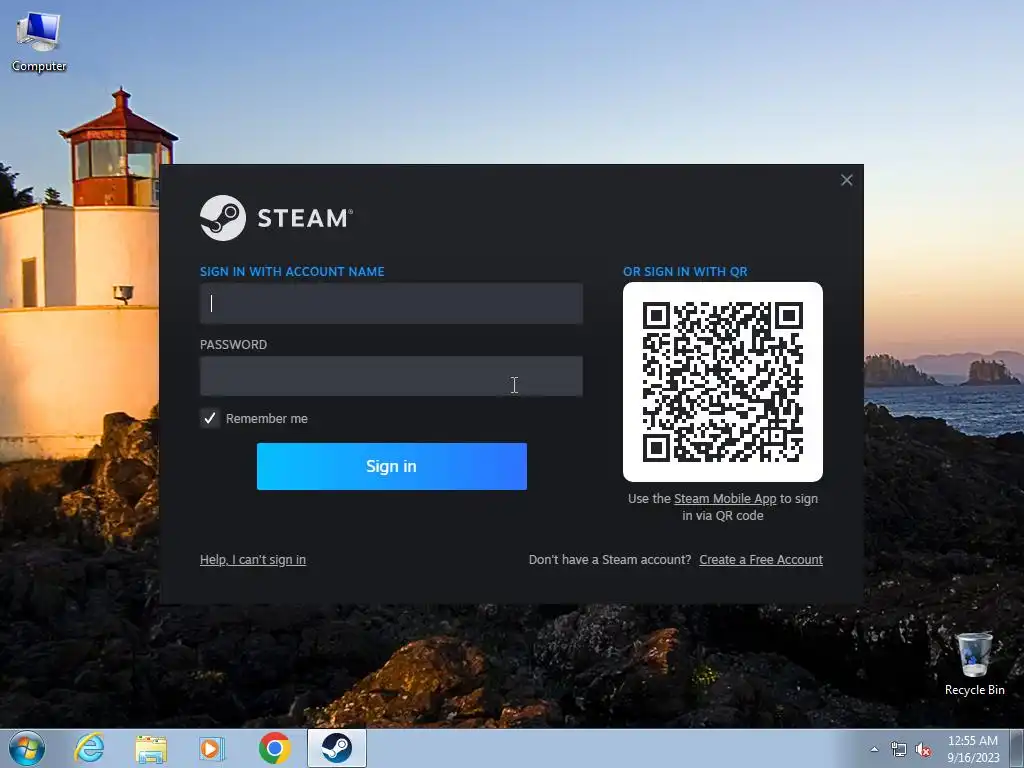Close the Steam sign-in dialog

click(x=846, y=180)
